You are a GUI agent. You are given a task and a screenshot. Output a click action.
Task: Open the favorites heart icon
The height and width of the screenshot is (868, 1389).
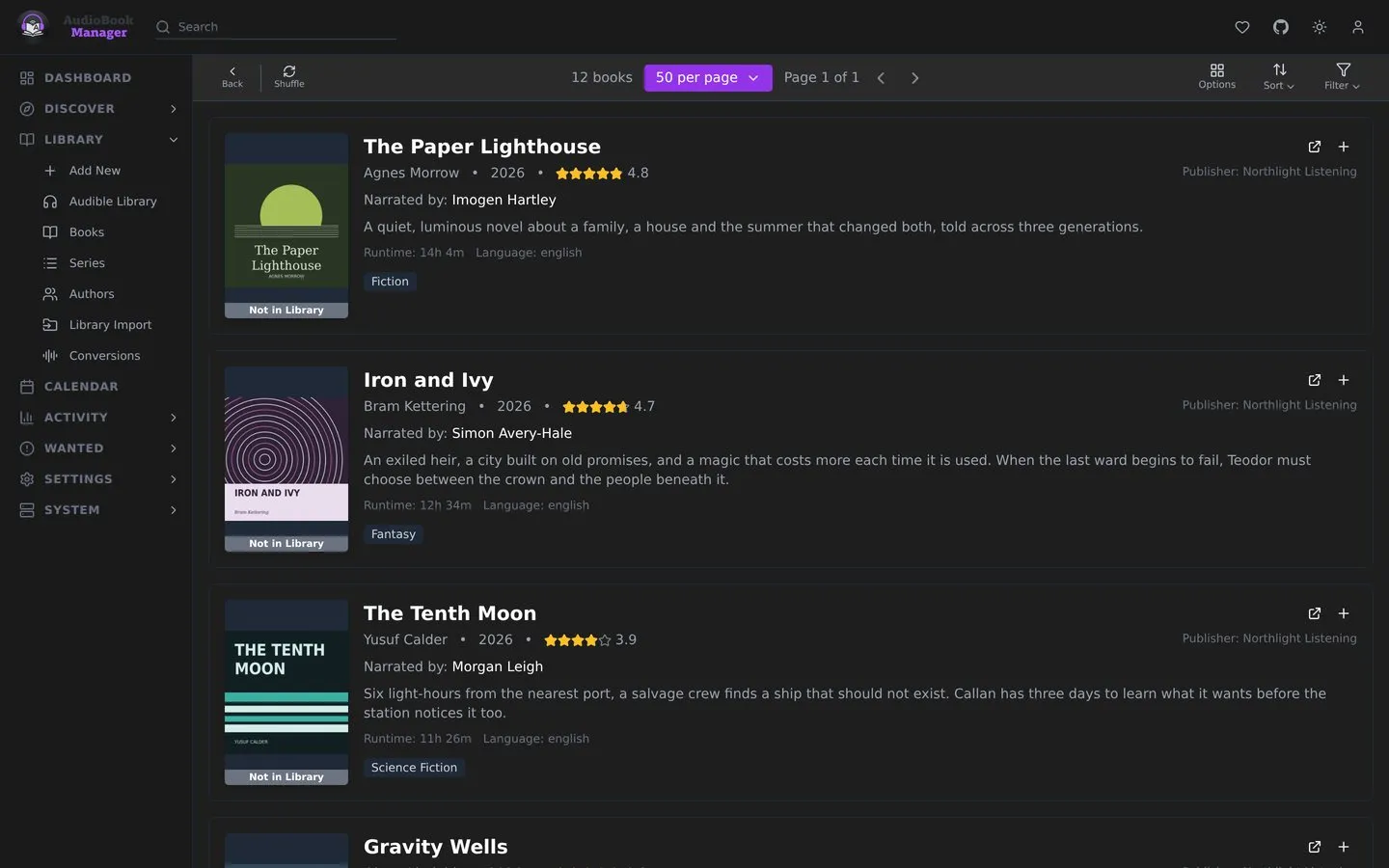click(1242, 27)
